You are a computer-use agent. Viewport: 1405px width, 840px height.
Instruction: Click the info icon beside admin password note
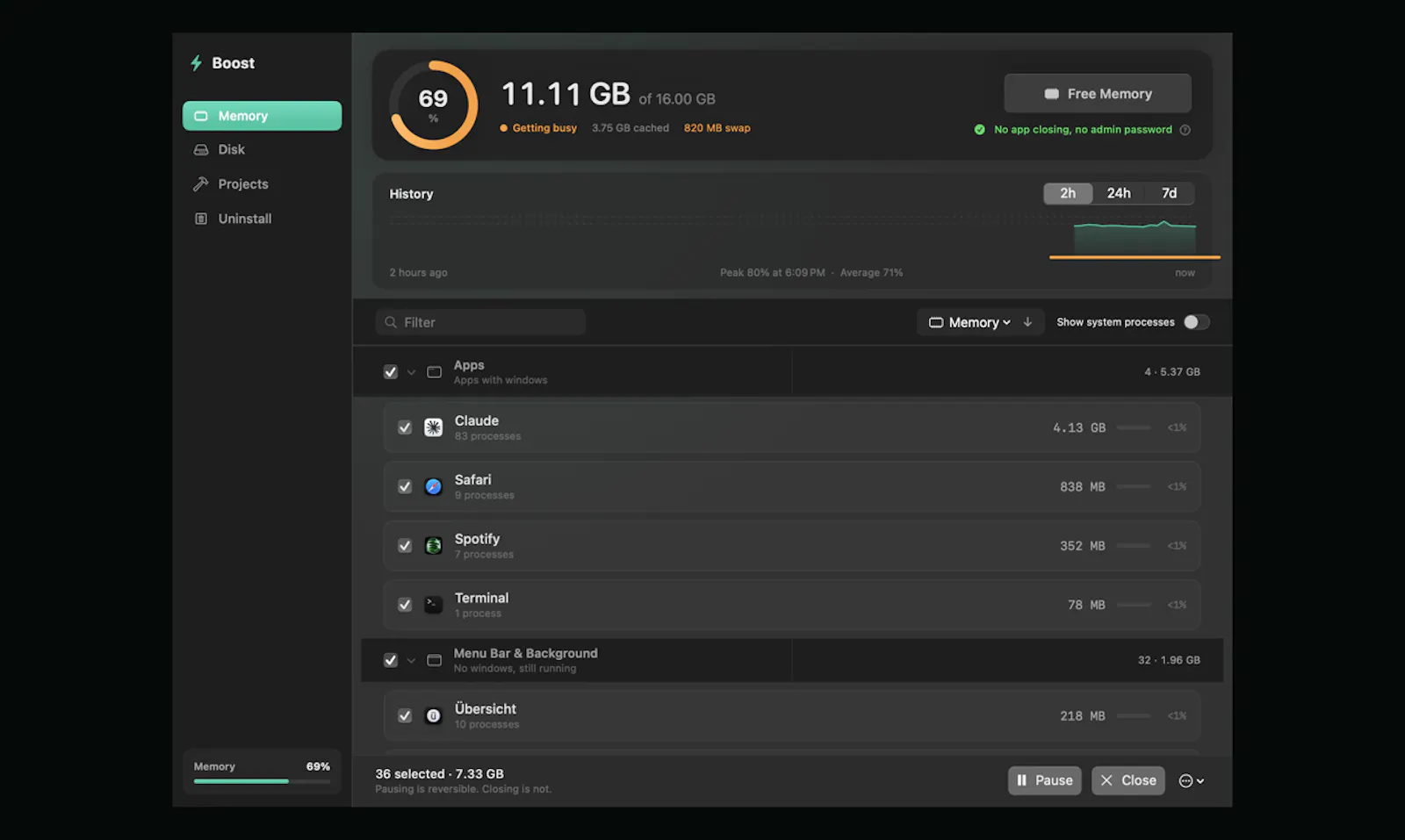(x=1185, y=130)
